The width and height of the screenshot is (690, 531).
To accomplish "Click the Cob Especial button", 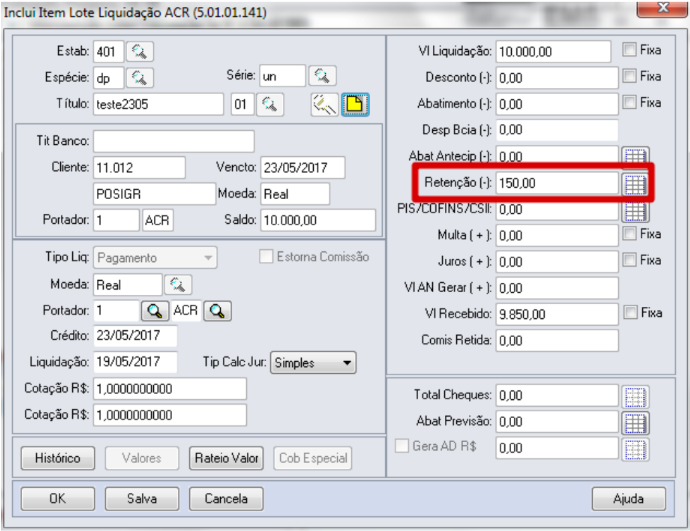I will click(x=313, y=458).
